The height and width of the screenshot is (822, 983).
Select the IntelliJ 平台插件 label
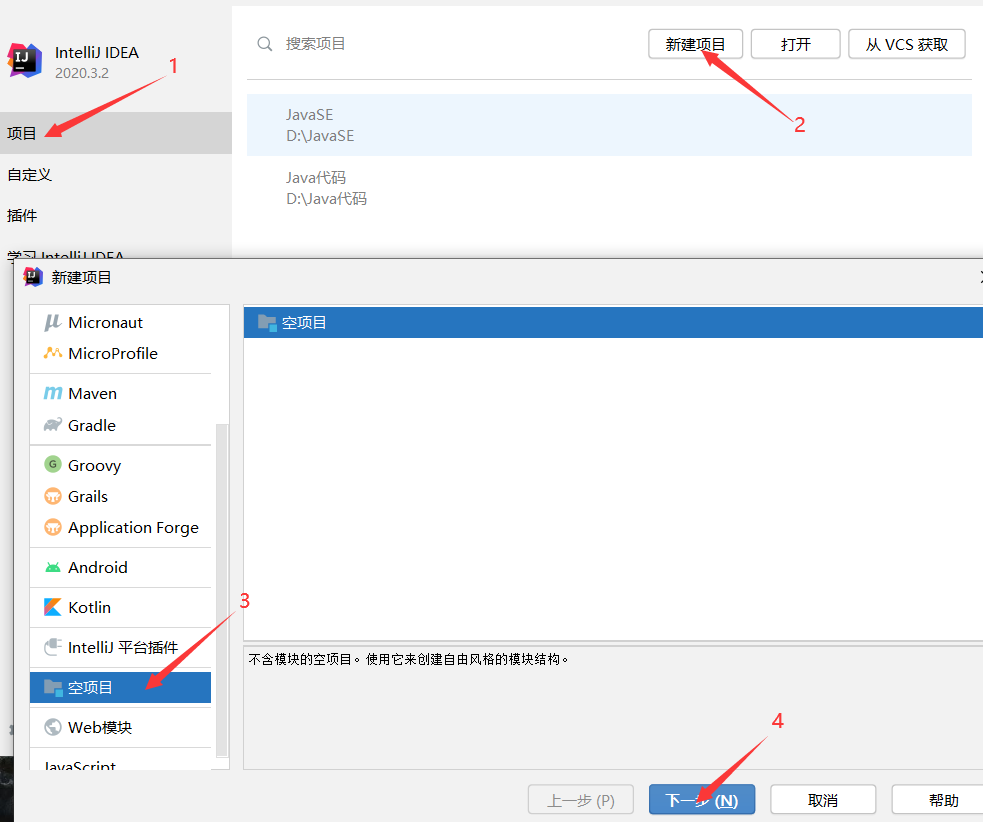click(x=123, y=647)
